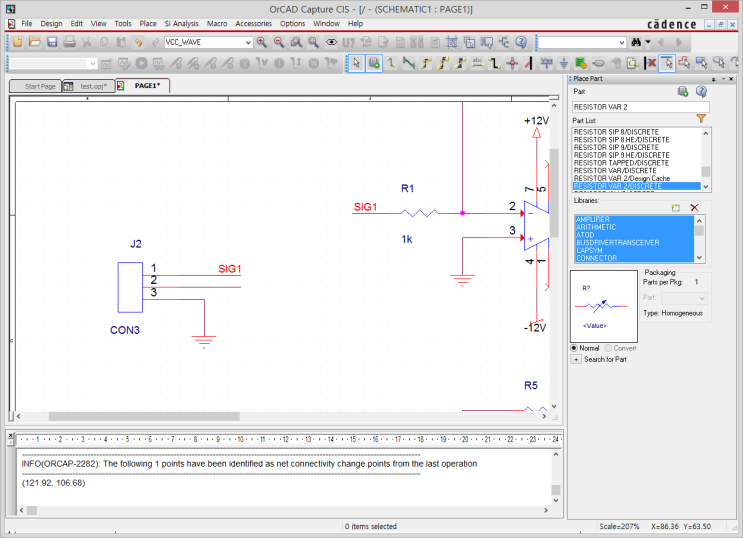Select the pointer Select tool

click(x=356, y=63)
